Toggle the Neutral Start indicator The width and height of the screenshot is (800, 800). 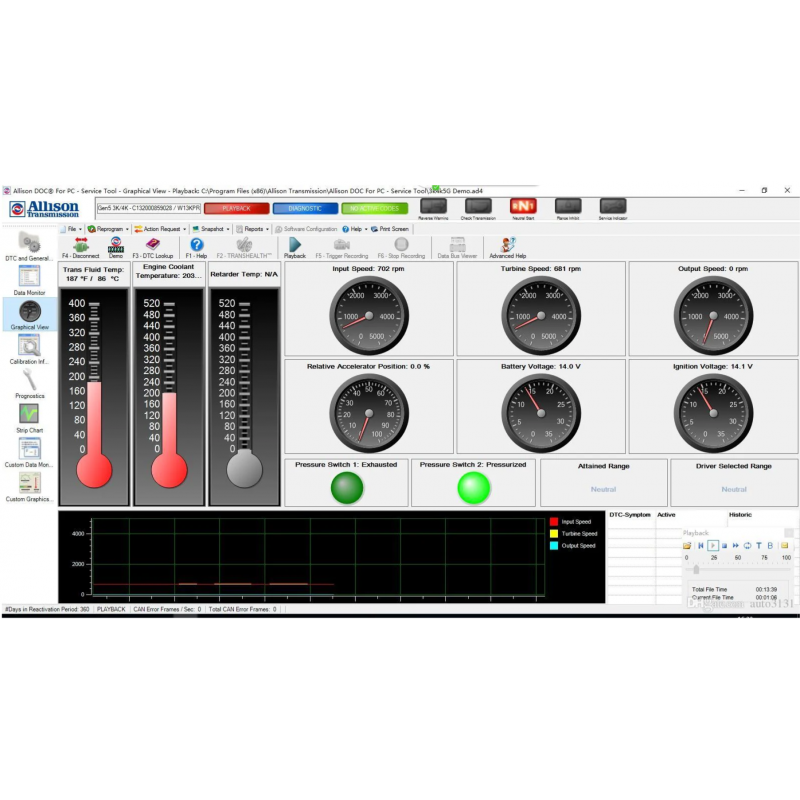coord(523,206)
